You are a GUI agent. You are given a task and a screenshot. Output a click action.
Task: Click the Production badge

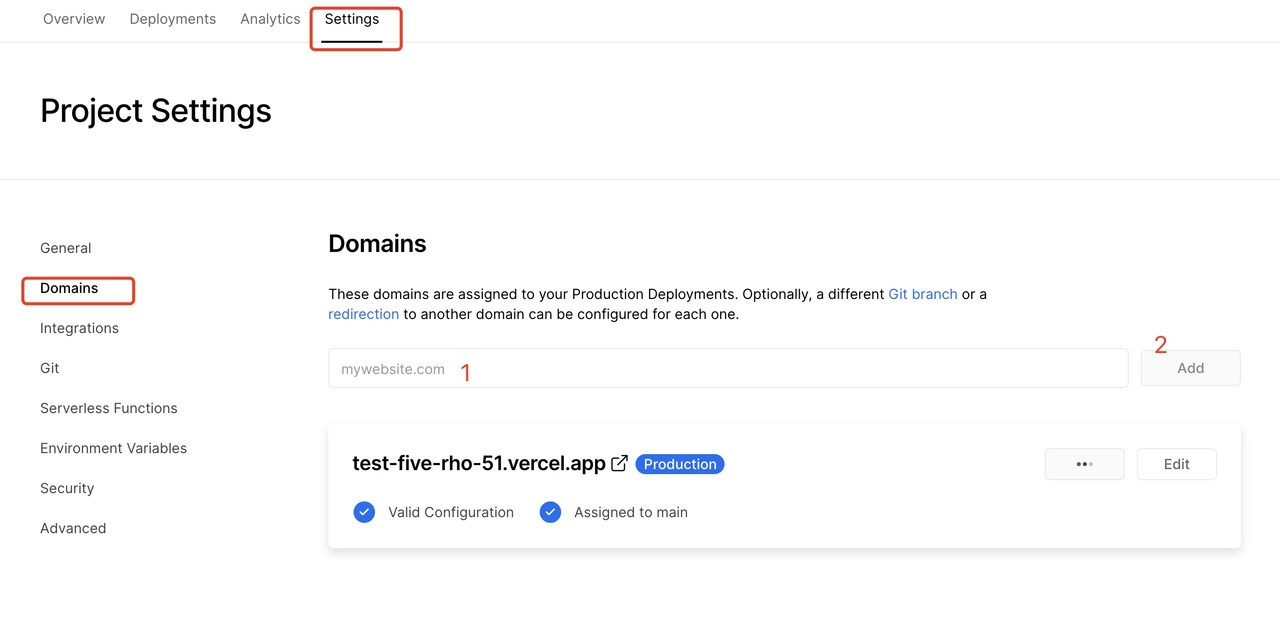pos(680,464)
